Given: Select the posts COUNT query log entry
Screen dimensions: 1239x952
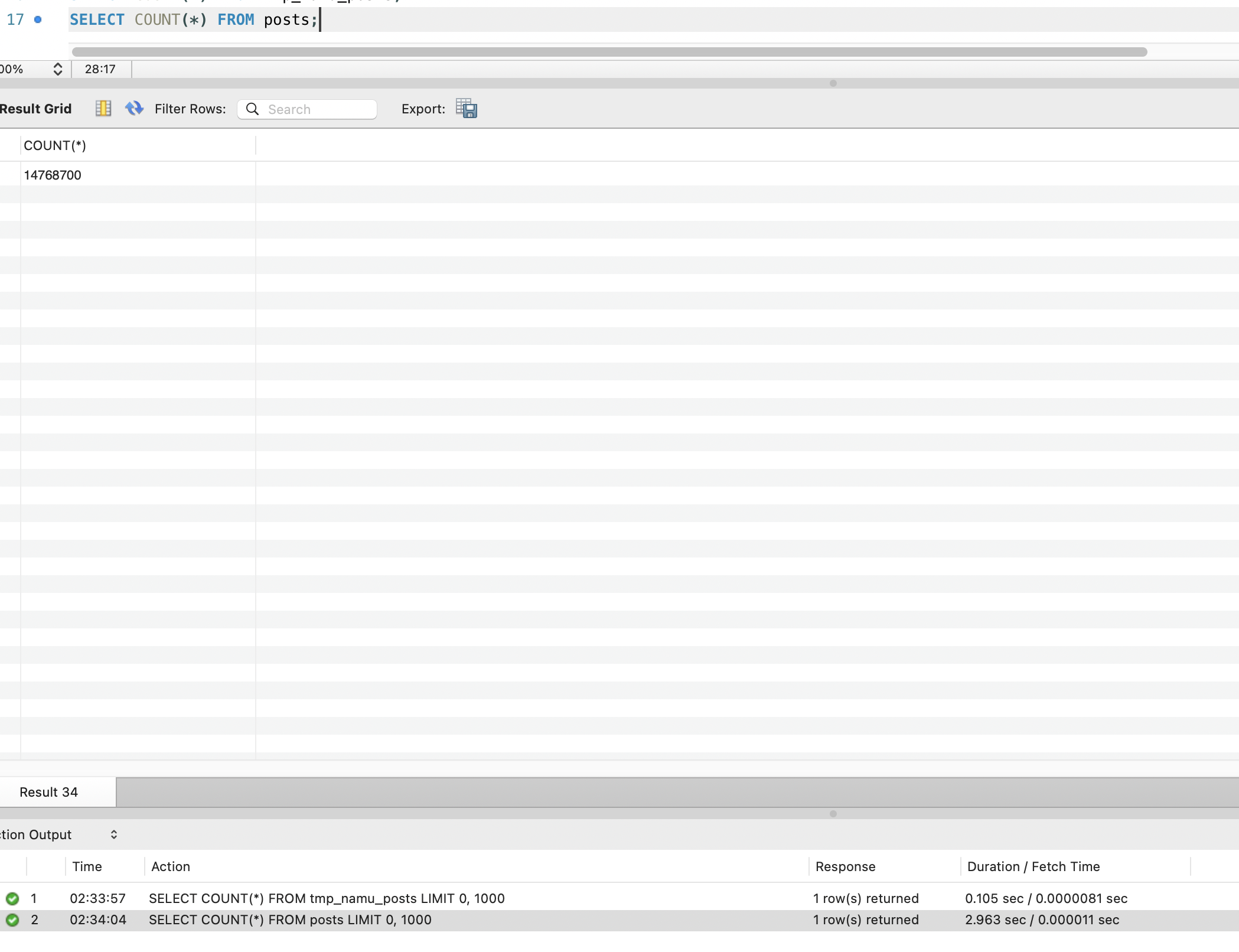Looking at the screenshot, I should click(290, 920).
